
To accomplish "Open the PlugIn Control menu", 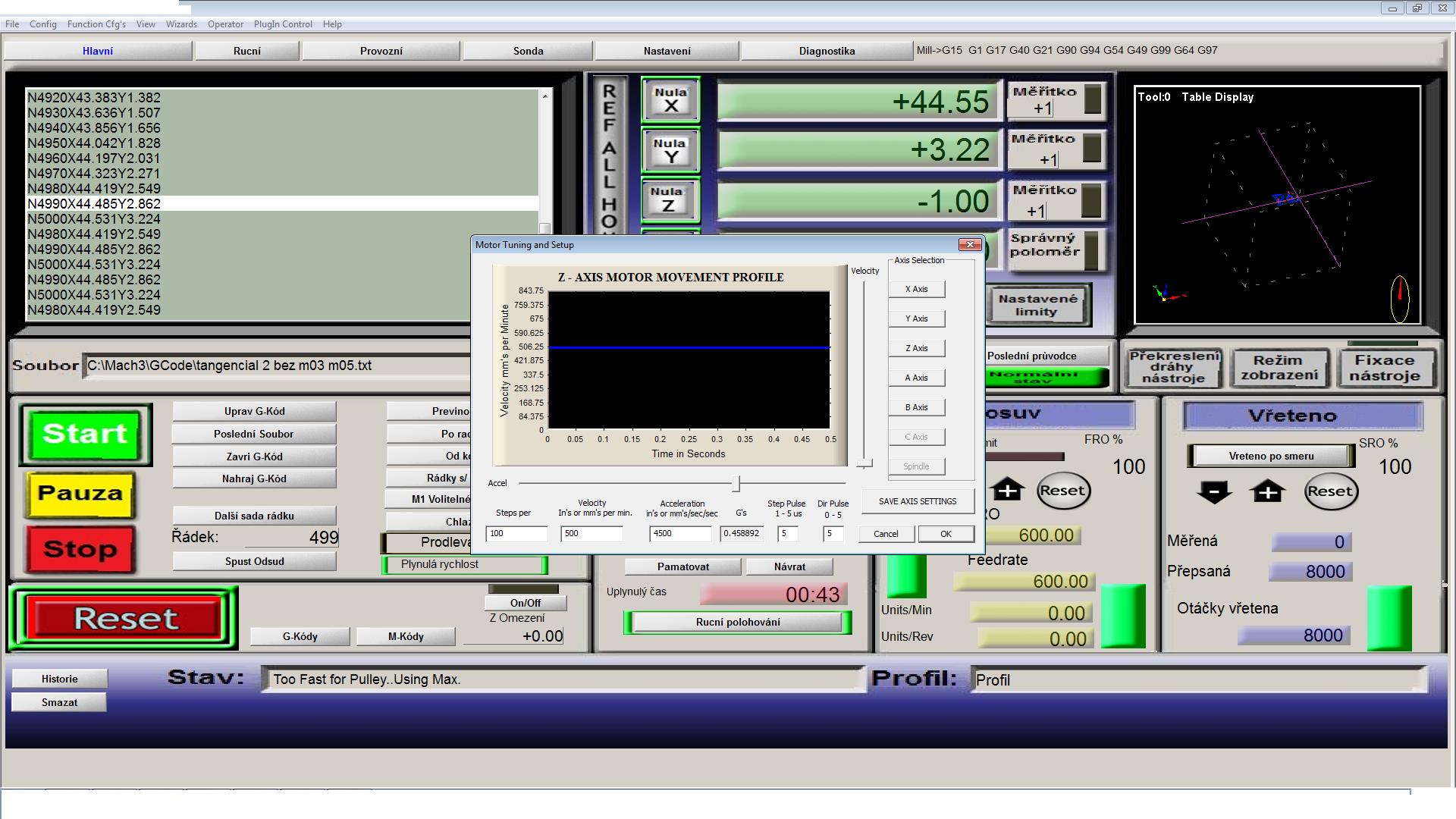I will (x=283, y=24).
